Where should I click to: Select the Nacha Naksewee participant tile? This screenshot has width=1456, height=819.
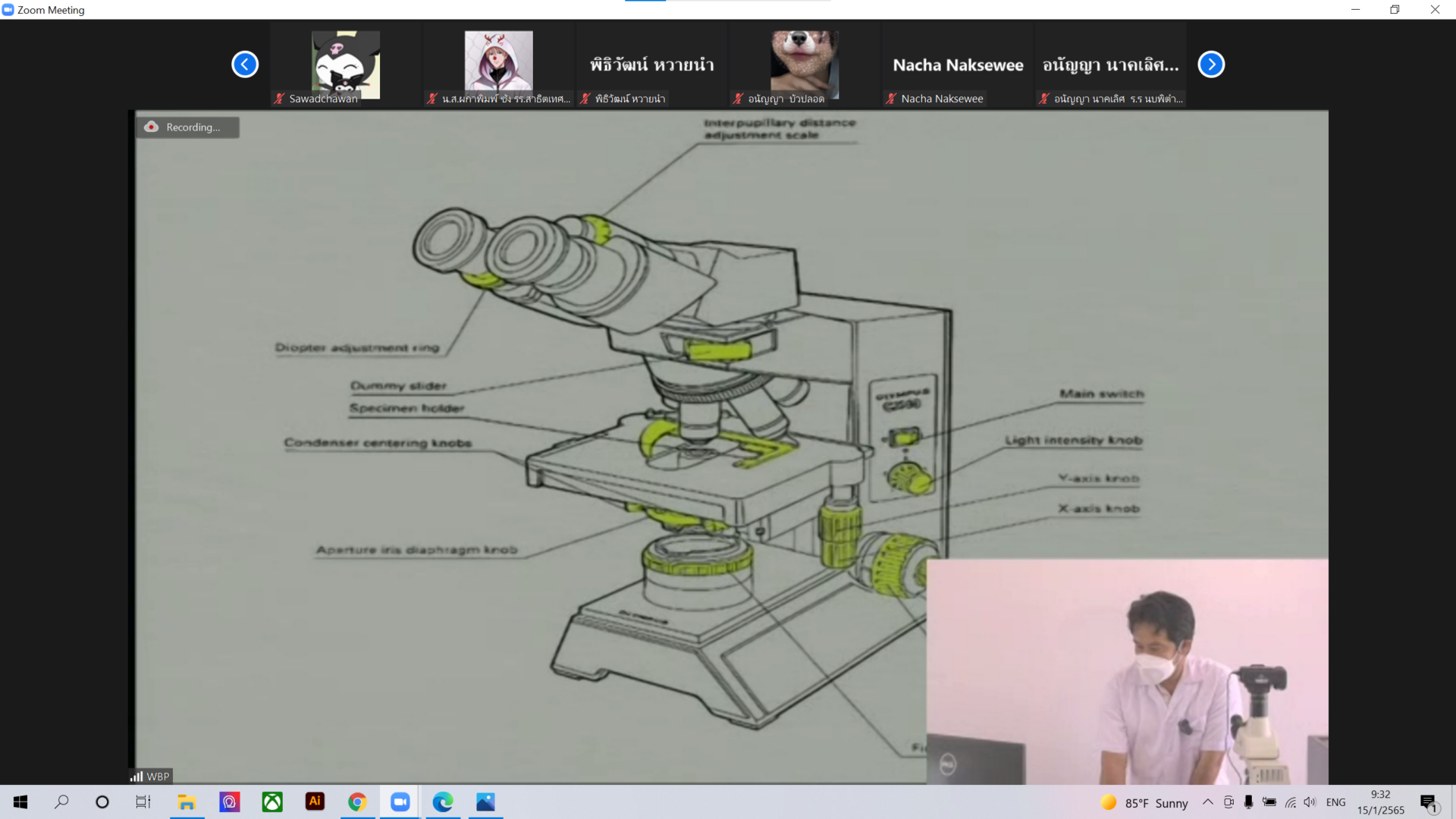tap(958, 65)
